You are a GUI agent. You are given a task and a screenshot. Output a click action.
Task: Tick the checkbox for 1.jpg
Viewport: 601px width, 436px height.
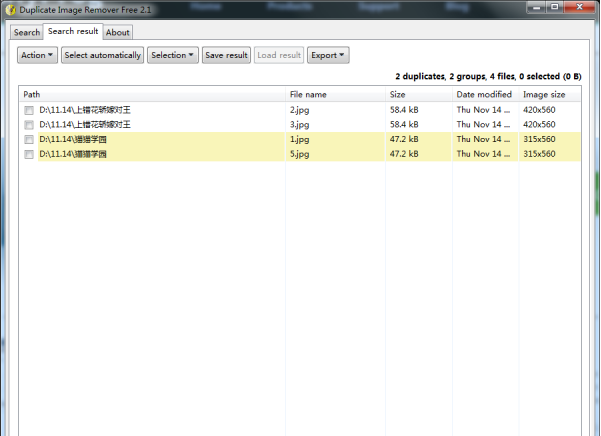click(29, 140)
